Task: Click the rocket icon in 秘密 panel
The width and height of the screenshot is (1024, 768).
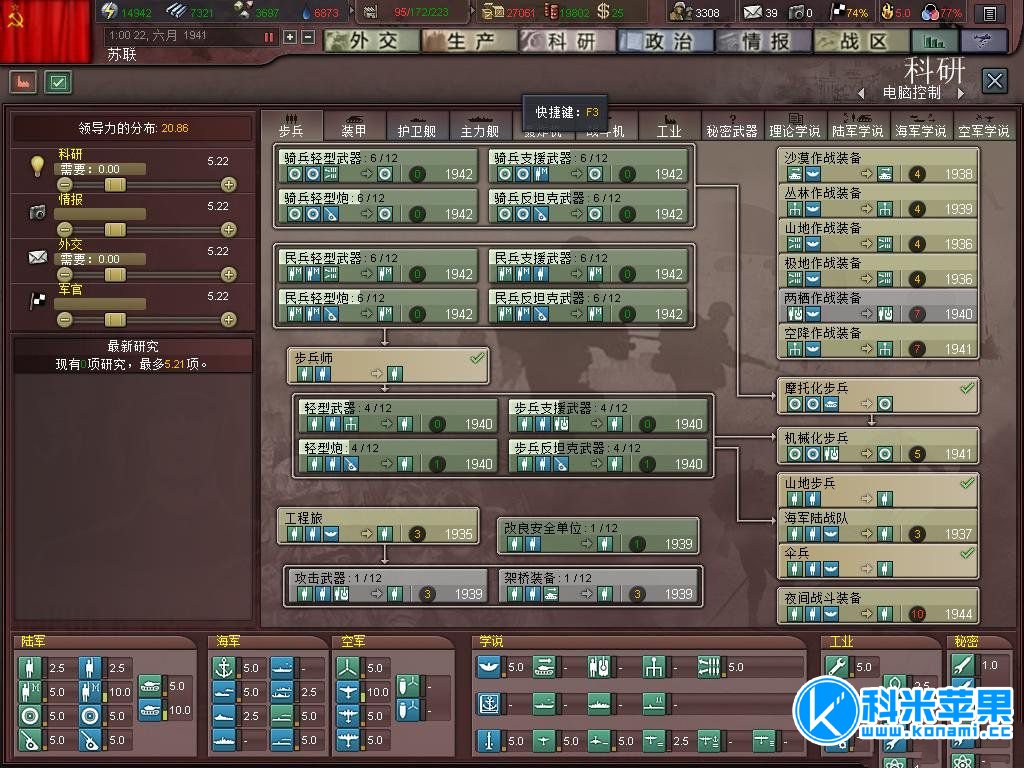Action: [963, 665]
